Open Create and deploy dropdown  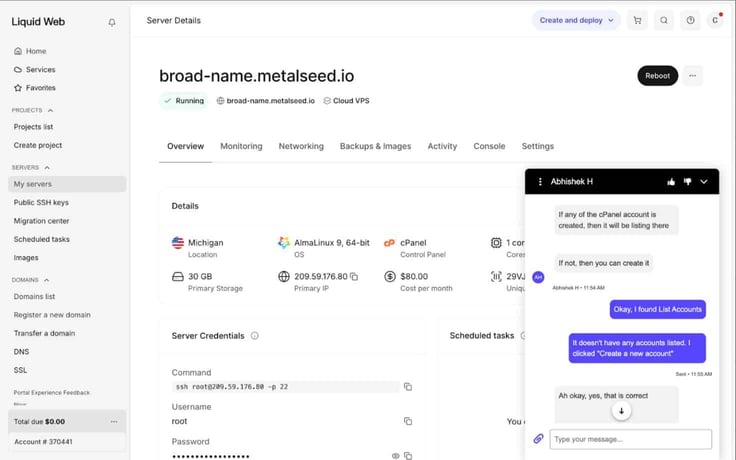point(576,20)
